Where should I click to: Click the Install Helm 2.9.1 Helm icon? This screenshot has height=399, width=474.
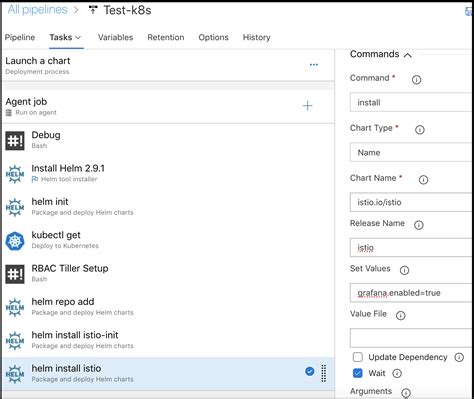pyautogui.click(x=15, y=174)
